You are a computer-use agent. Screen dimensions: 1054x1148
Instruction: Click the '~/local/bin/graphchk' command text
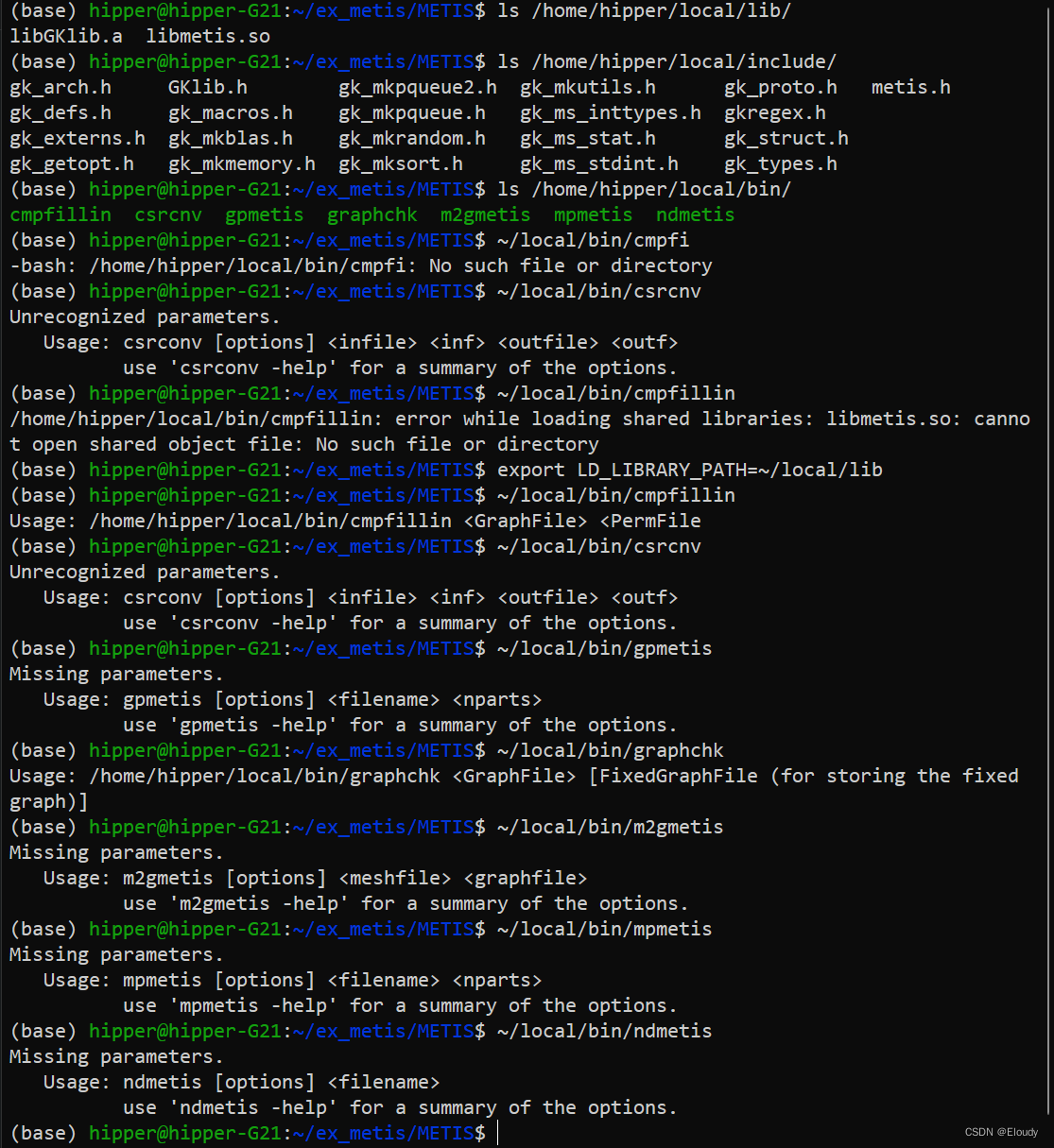(x=611, y=750)
